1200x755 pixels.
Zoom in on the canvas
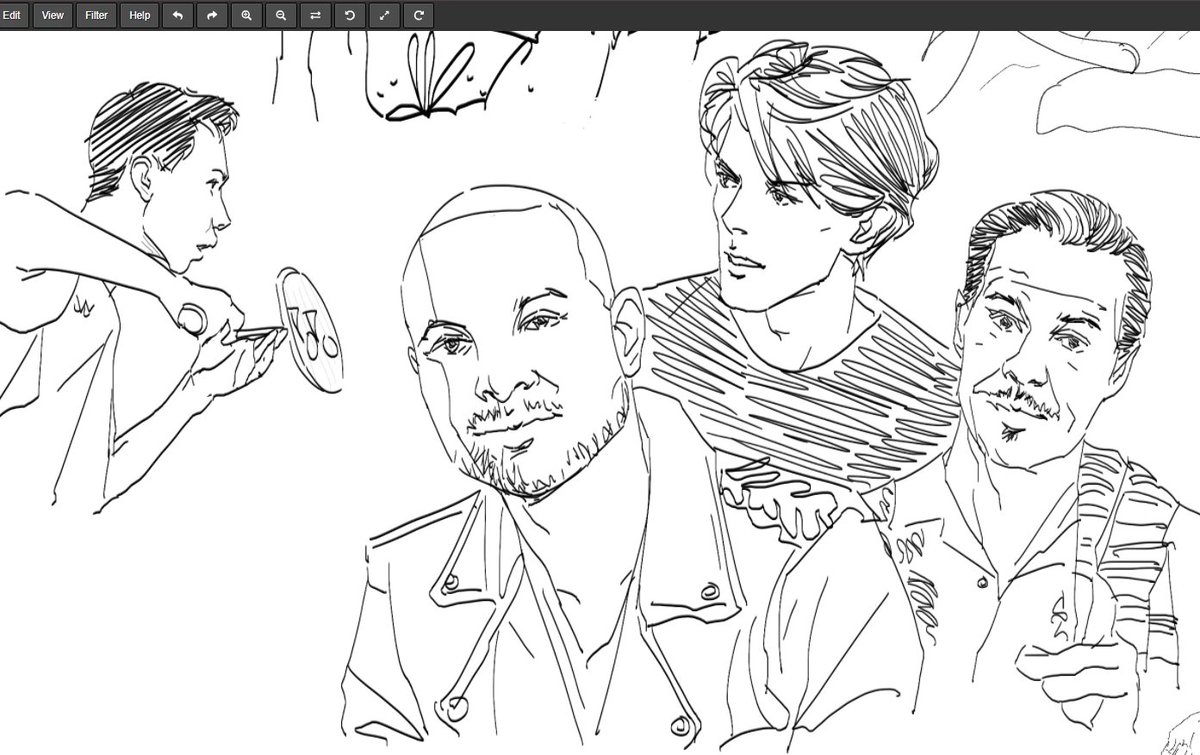click(x=246, y=15)
